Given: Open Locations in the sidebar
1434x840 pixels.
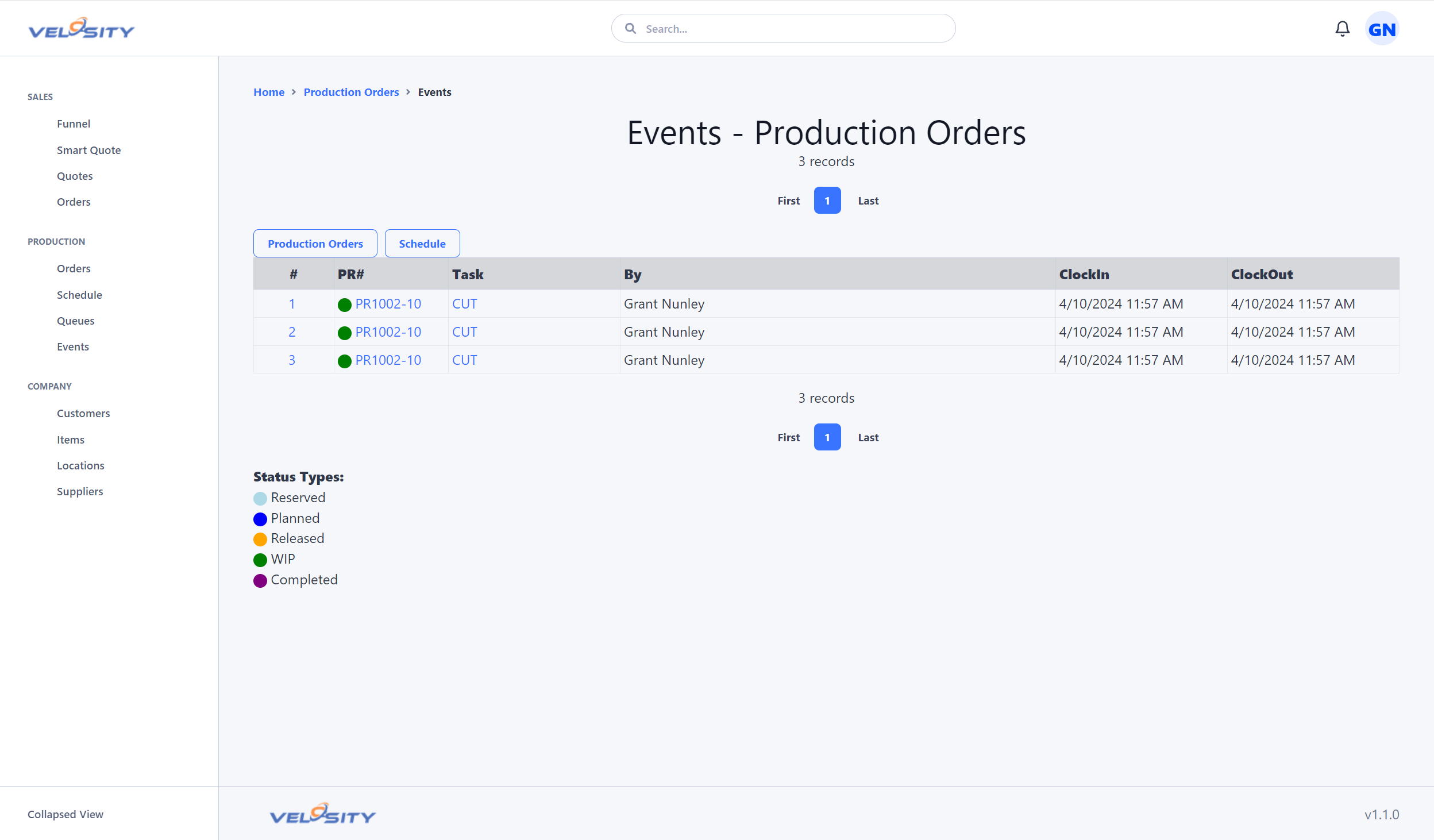Looking at the screenshot, I should point(80,465).
